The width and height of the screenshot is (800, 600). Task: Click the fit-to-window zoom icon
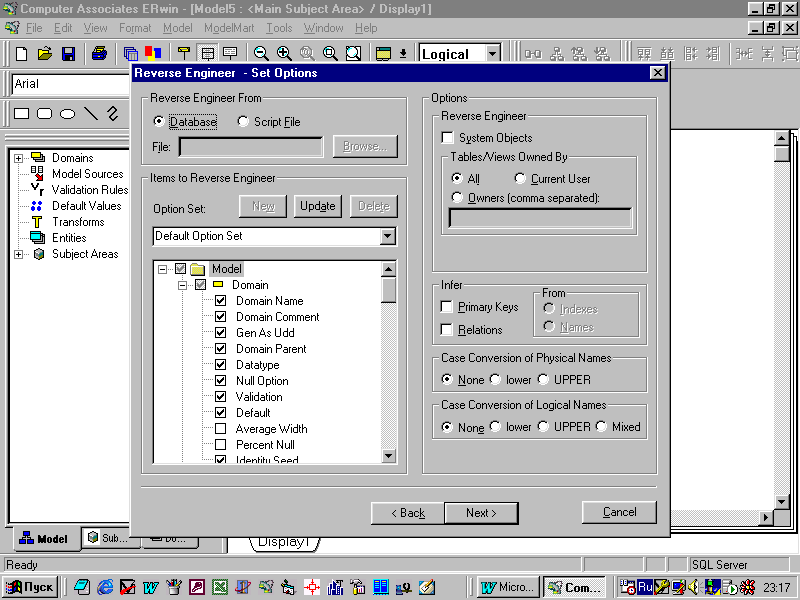point(354,54)
